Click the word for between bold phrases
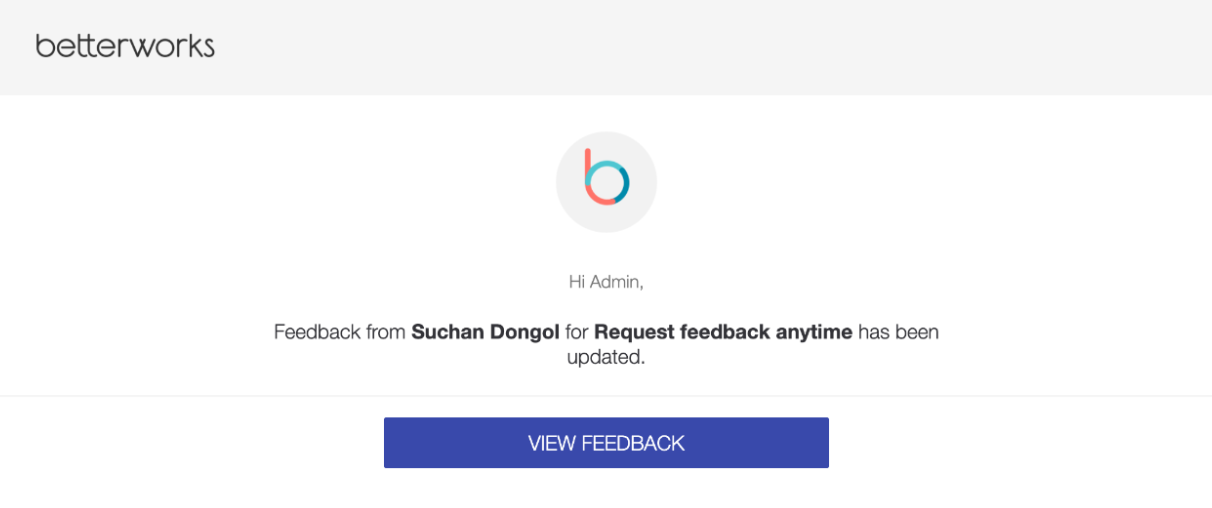1212x508 pixels. click(577, 332)
